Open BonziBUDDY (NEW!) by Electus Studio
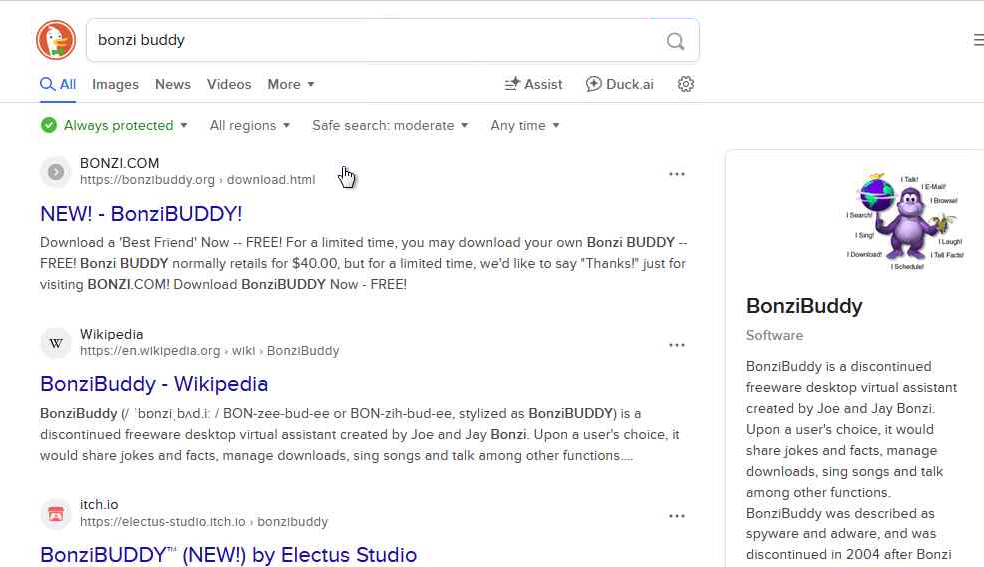This screenshot has height=567, width=984. point(228,554)
